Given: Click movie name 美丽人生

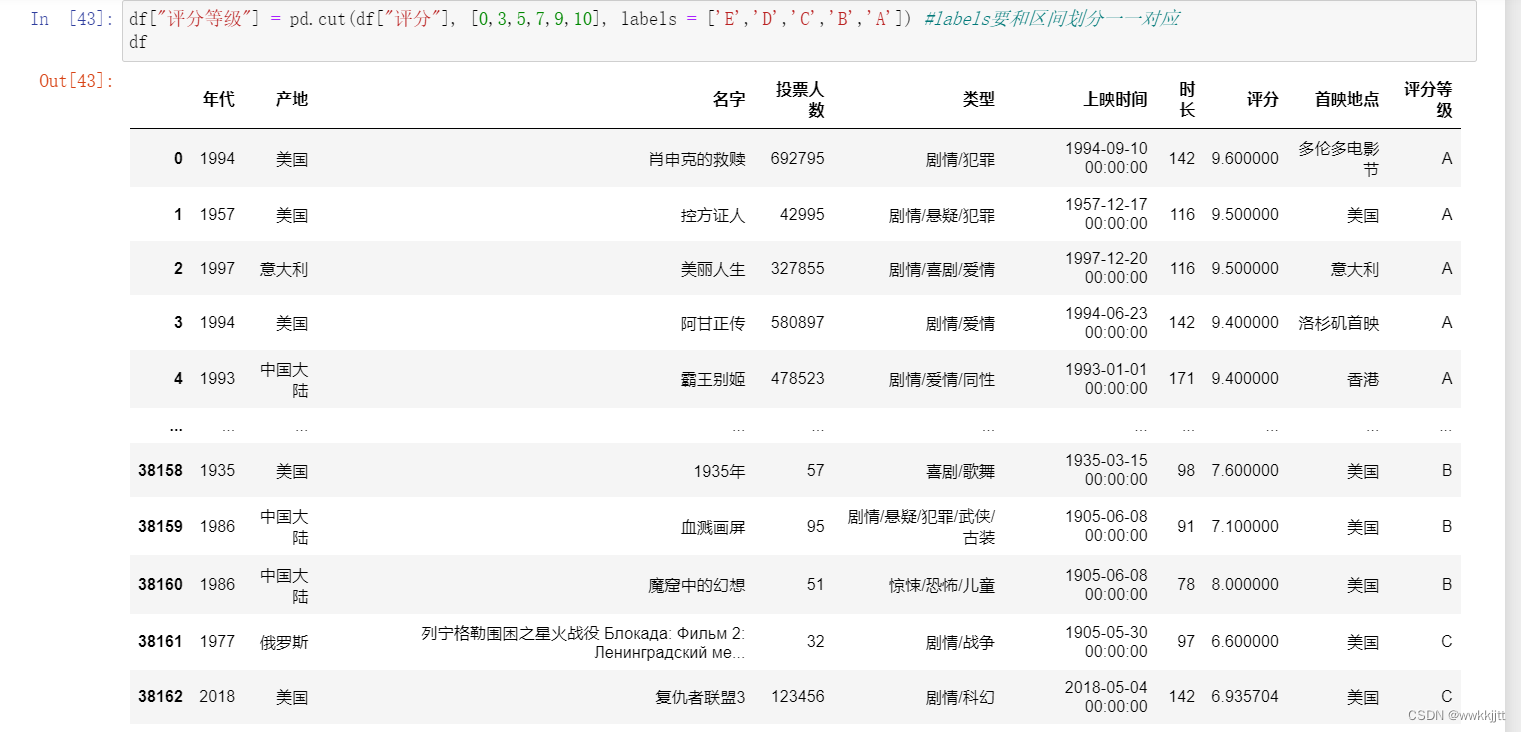Looking at the screenshot, I should (713, 268).
